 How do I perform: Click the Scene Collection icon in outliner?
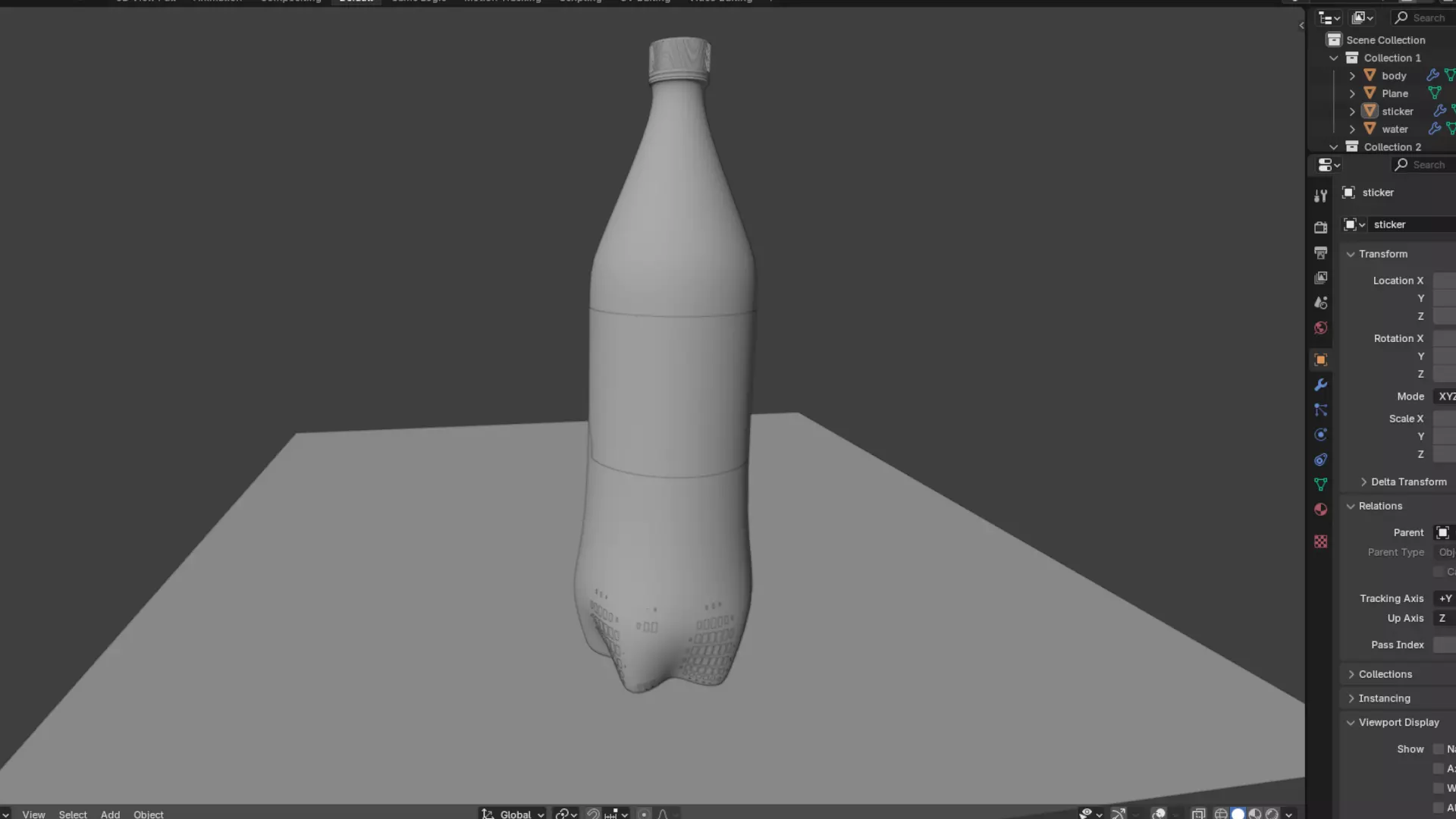point(1334,39)
